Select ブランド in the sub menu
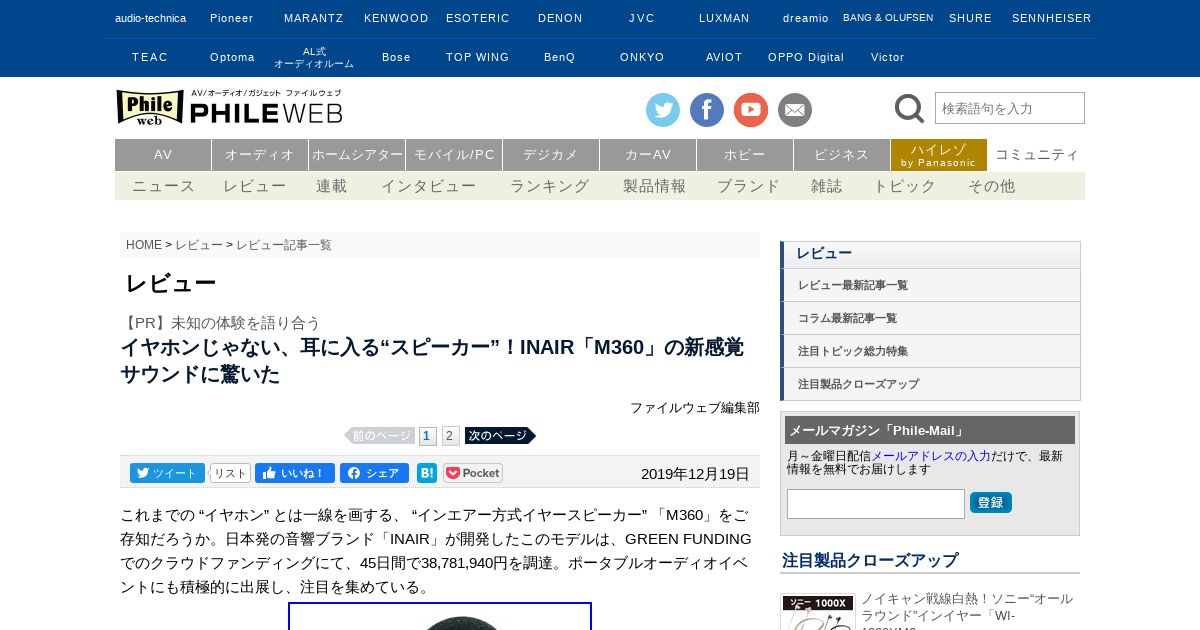The height and width of the screenshot is (630, 1200). click(749, 186)
